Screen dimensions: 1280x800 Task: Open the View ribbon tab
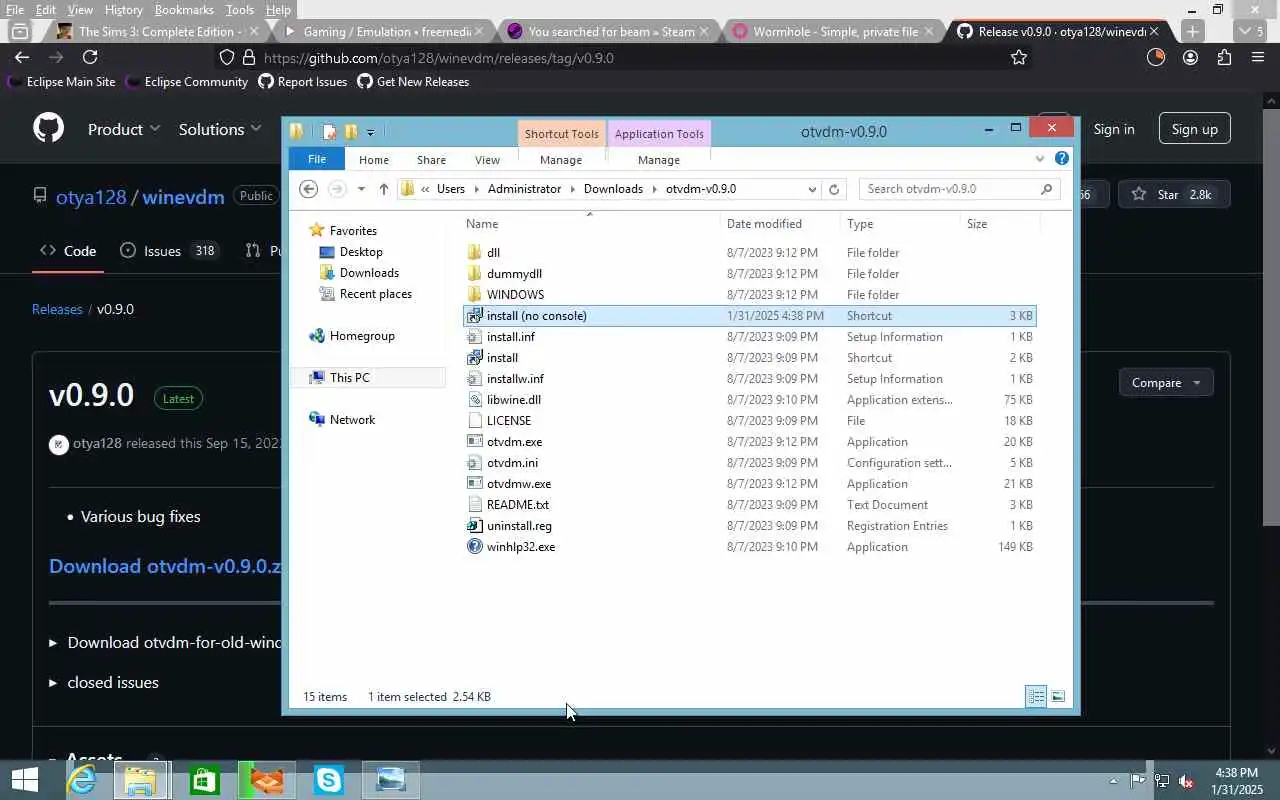(x=487, y=160)
